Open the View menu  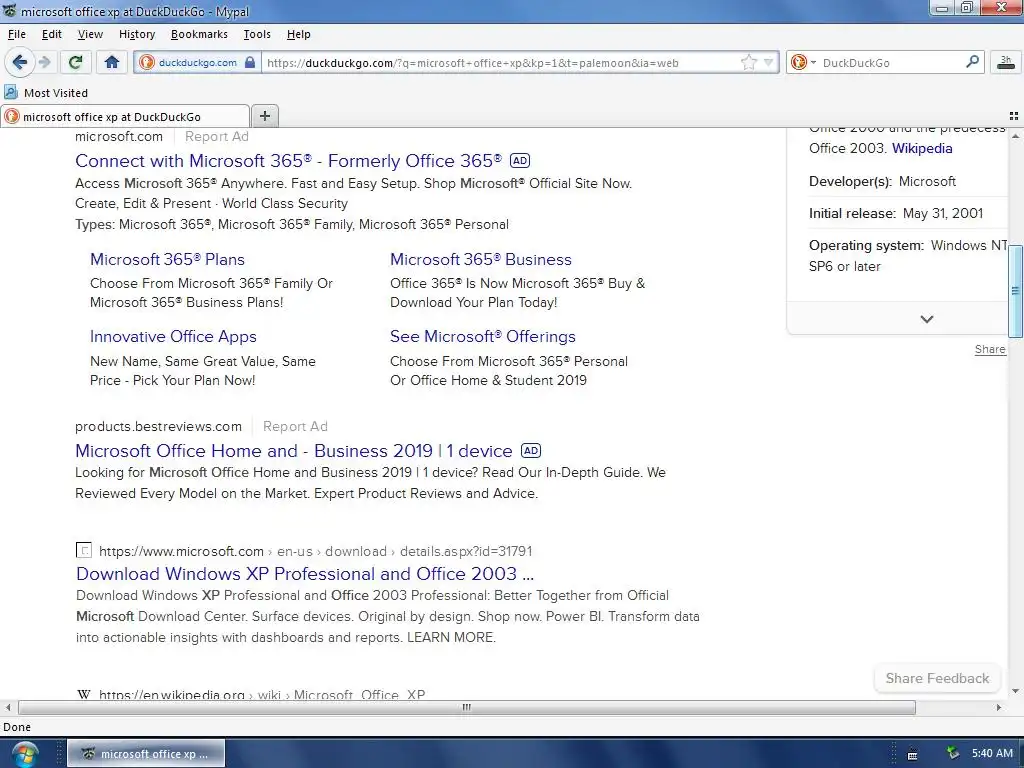coord(90,34)
